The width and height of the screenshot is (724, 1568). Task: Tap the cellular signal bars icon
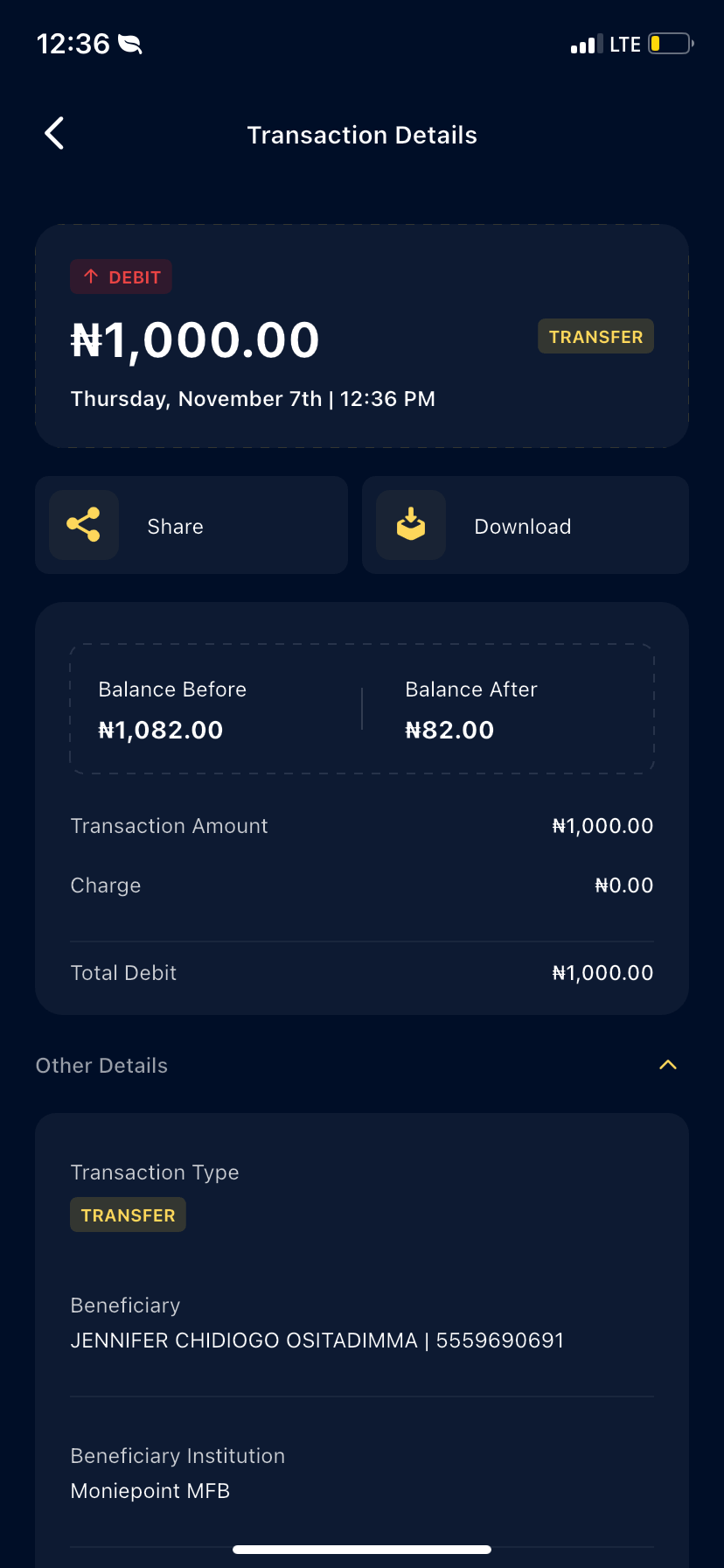click(587, 45)
